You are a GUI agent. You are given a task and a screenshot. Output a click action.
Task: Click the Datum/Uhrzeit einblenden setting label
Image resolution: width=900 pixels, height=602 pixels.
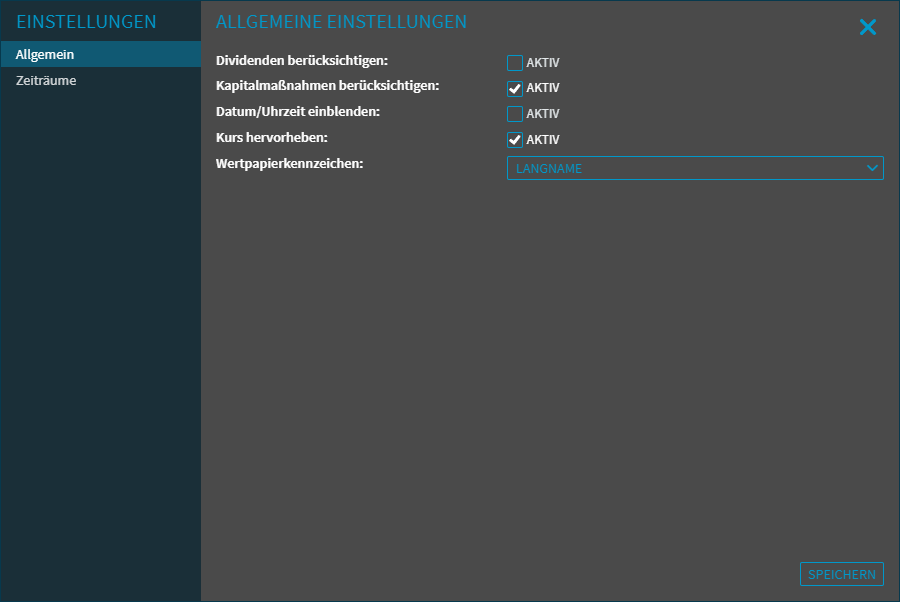(298, 111)
